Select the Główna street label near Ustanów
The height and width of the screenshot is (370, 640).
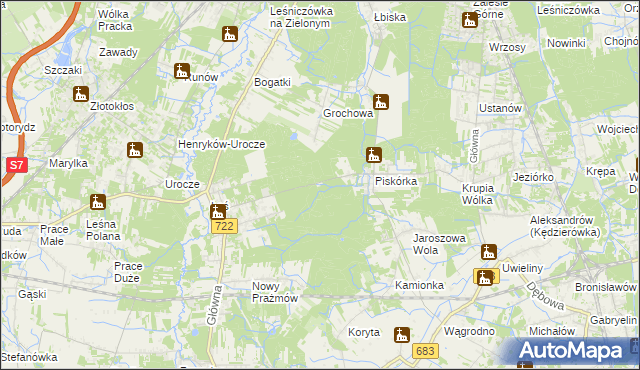pyautogui.click(x=474, y=146)
